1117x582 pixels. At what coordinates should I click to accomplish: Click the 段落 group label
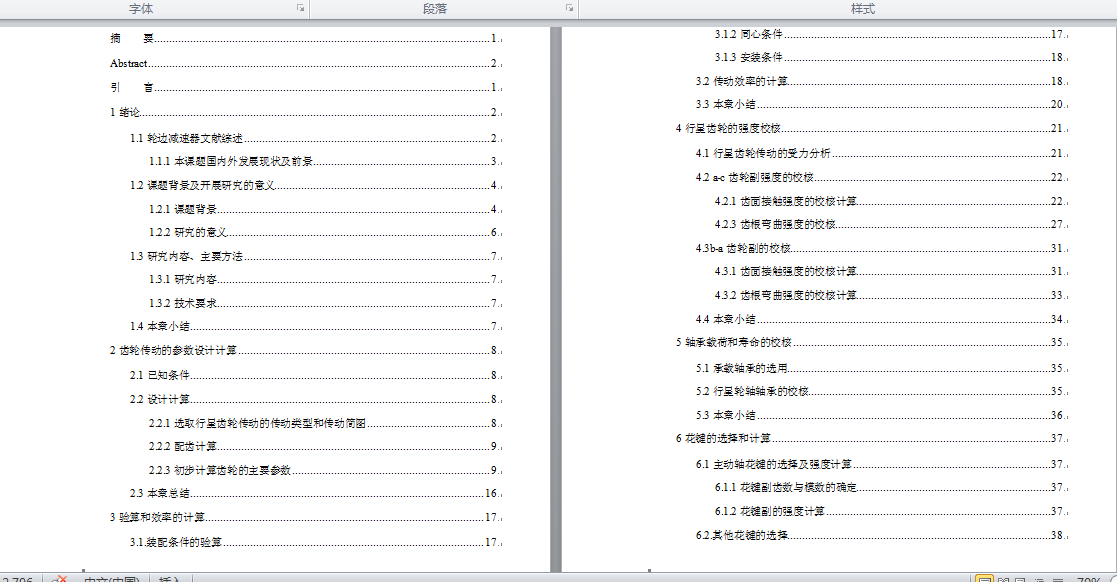[x=435, y=9]
